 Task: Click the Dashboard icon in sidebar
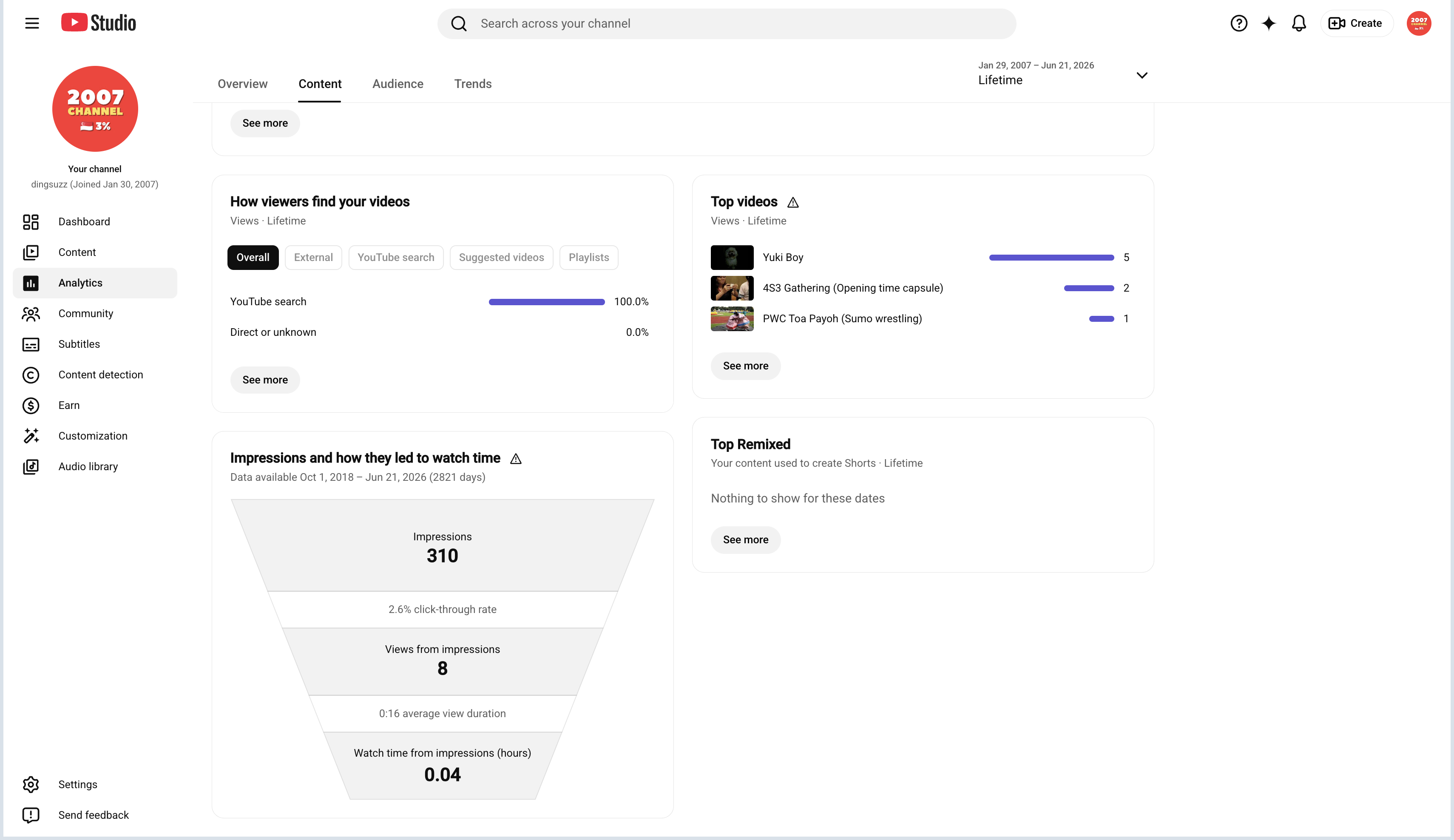(x=31, y=221)
